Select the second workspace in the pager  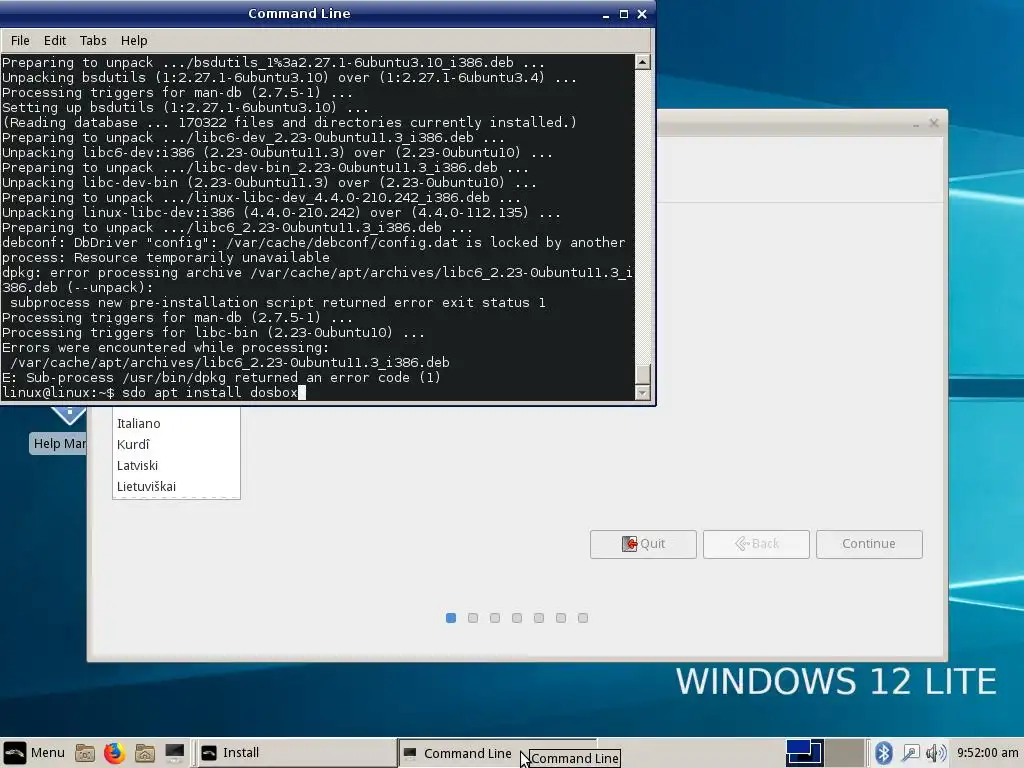coord(844,753)
